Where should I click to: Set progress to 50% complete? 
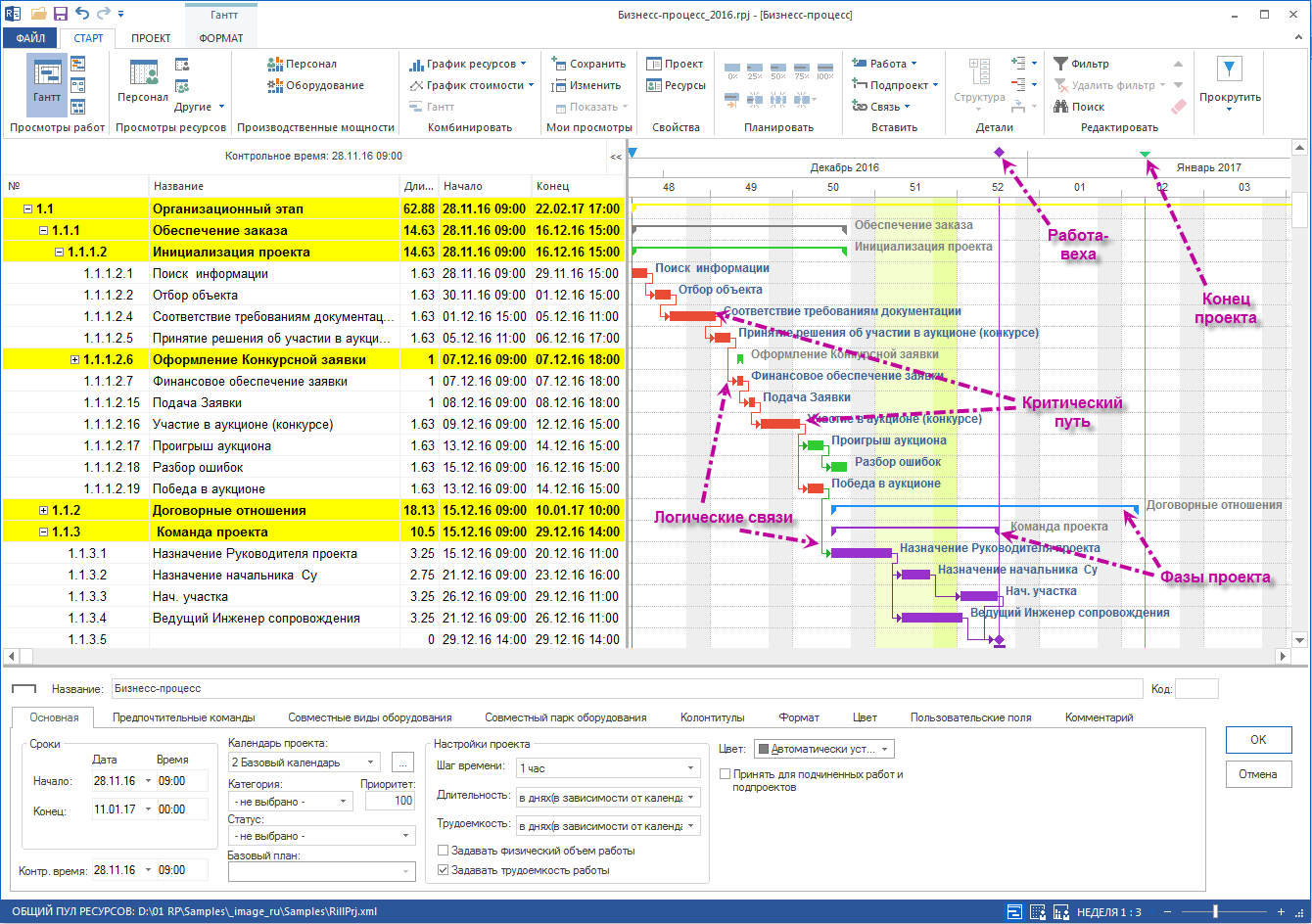tap(778, 70)
